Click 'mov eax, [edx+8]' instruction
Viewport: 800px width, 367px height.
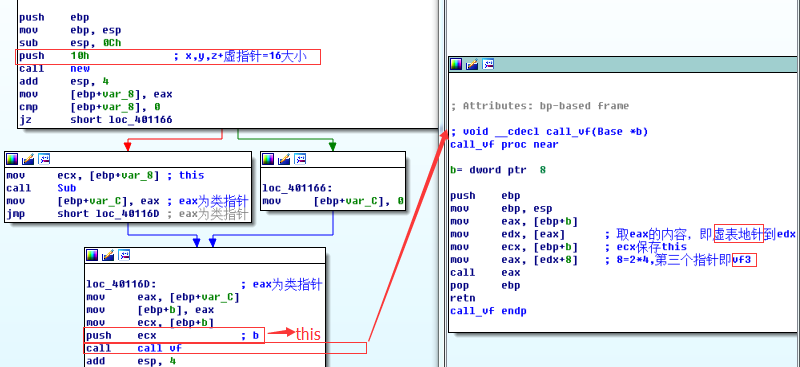click(x=514, y=260)
